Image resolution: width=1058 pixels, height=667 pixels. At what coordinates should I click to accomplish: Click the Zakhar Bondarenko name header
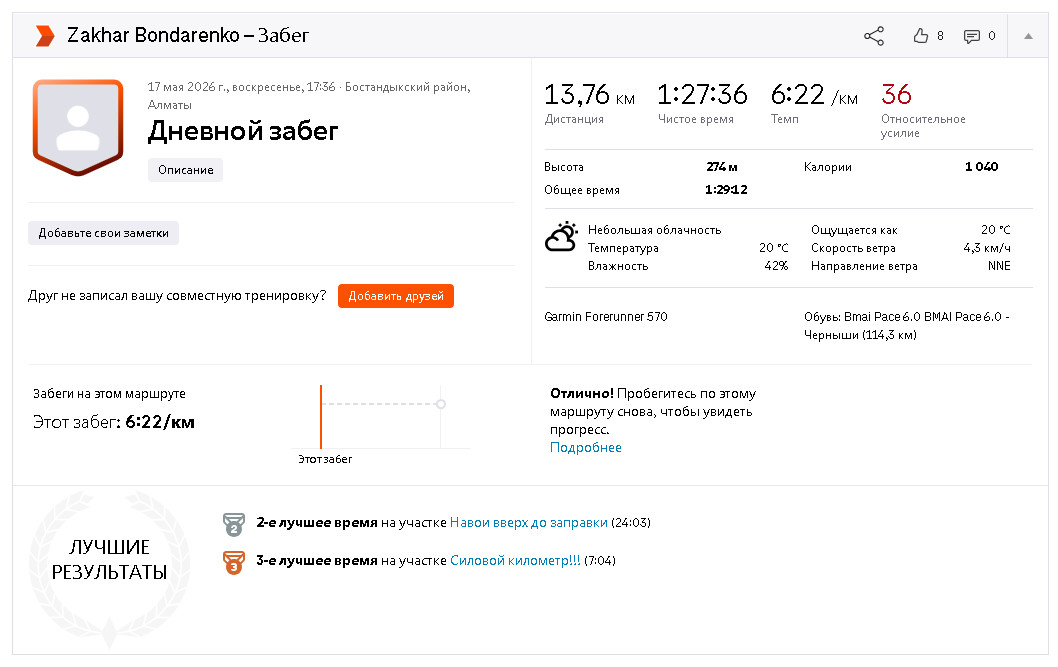(x=153, y=35)
